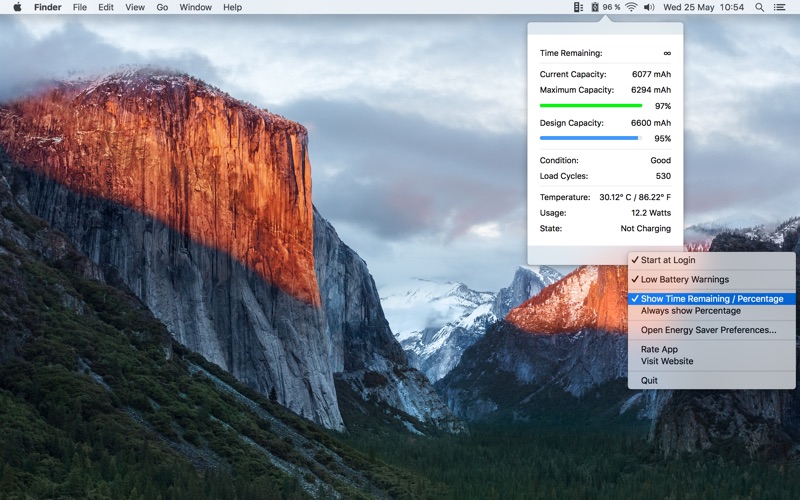Click the battery status icon in menu bar
The height and width of the screenshot is (500, 800).
tap(595, 7)
